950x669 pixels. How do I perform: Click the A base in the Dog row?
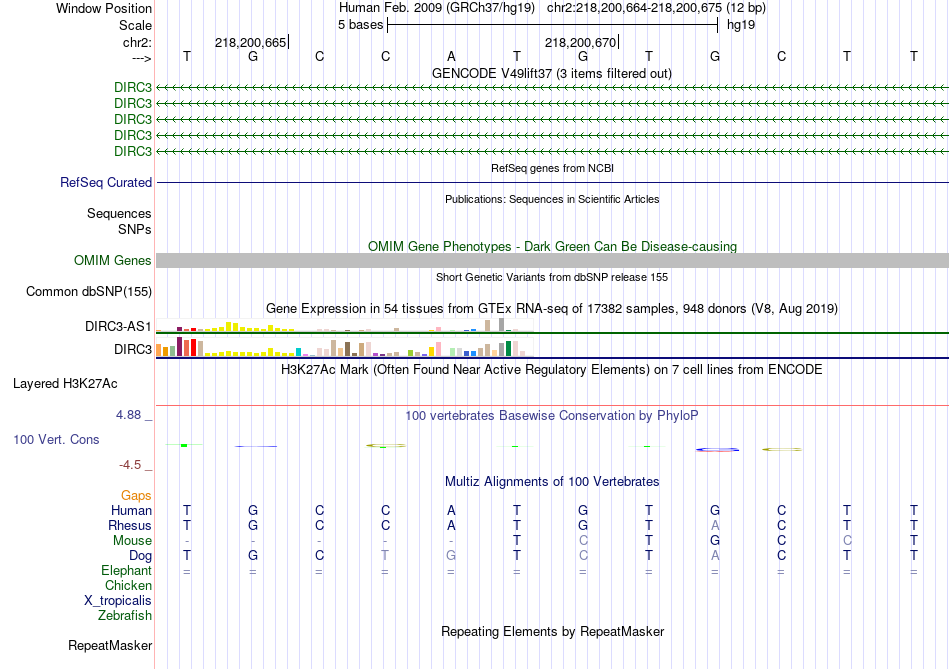pos(715,556)
